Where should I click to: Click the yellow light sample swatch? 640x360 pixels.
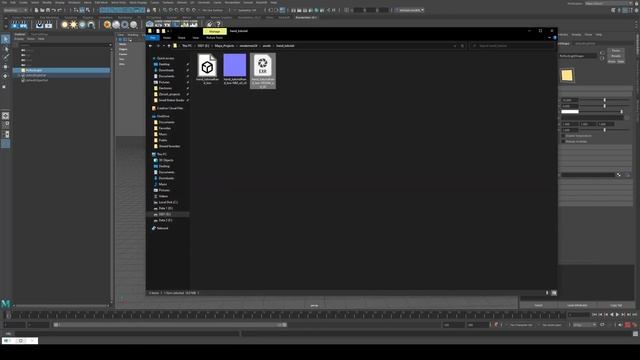tap(567, 76)
